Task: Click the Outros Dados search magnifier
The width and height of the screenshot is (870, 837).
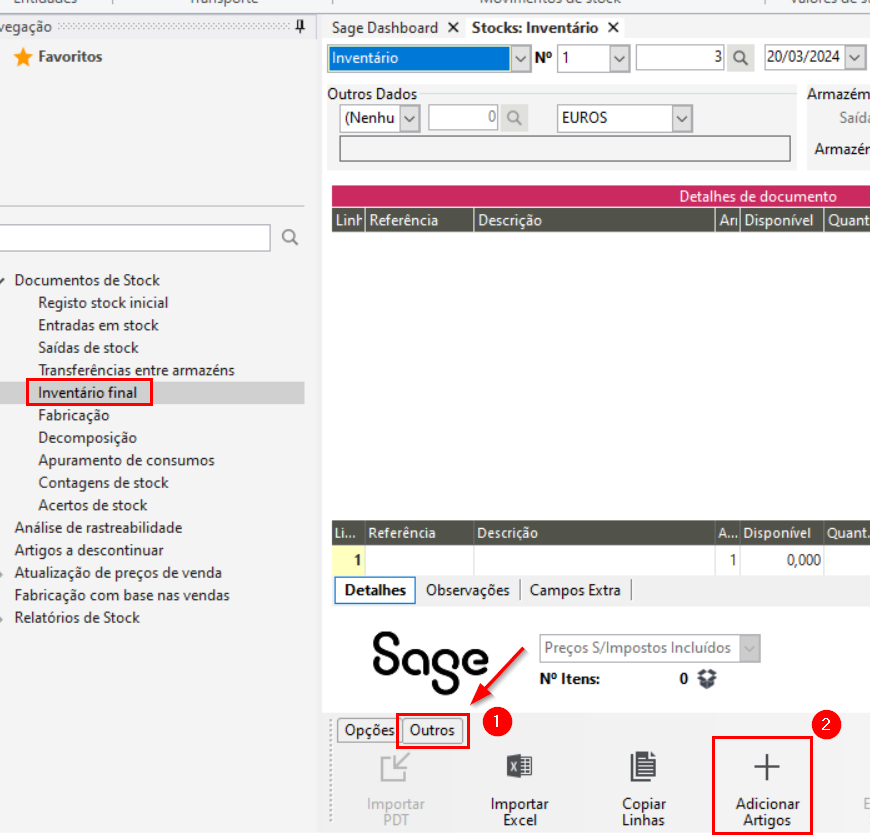Action: [x=514, y=118]
